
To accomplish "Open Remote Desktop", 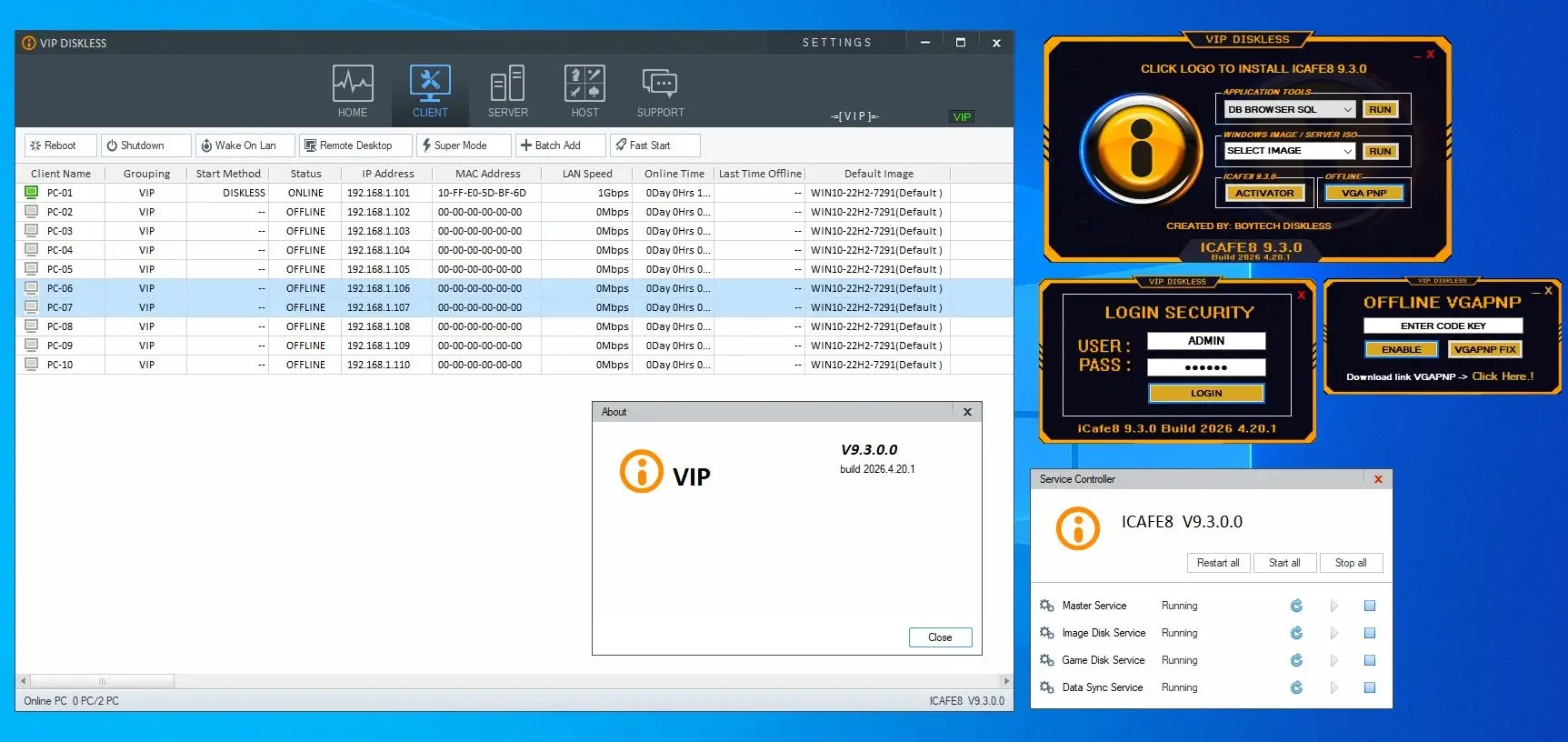I will (x=355, y=145).
